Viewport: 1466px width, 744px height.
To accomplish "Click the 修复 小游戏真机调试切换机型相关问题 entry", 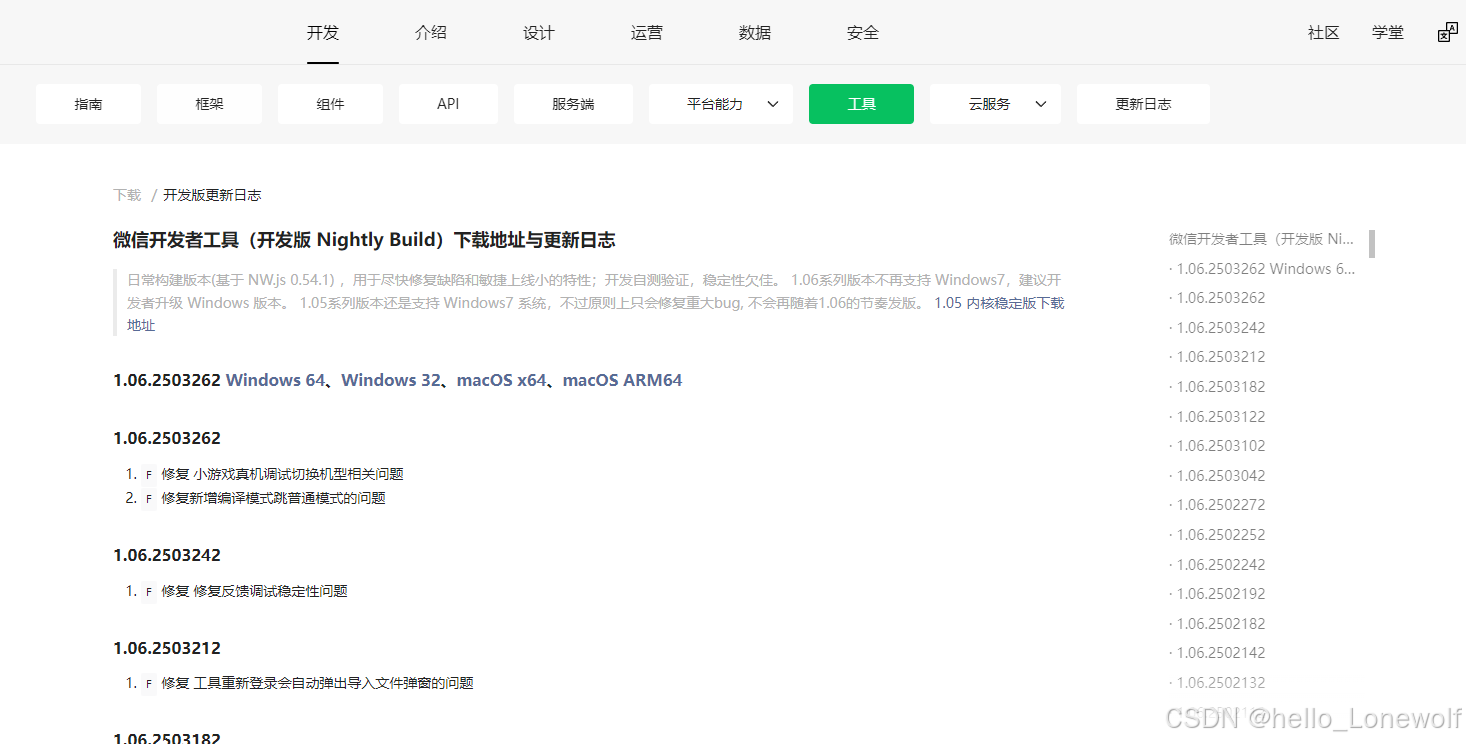I will 282,474.
